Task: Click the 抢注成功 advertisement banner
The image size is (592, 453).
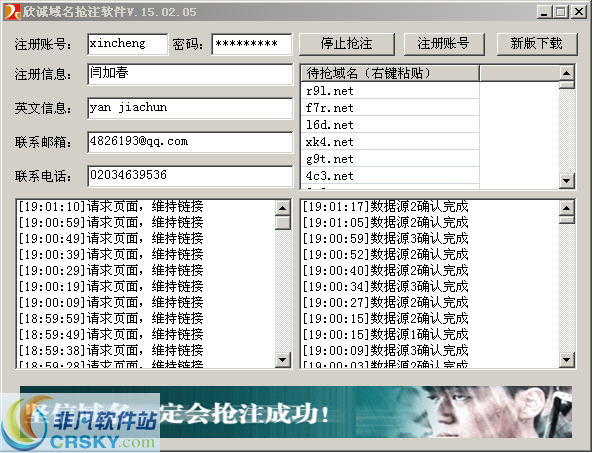Action: pyautogui.click(x=296, y=412)
